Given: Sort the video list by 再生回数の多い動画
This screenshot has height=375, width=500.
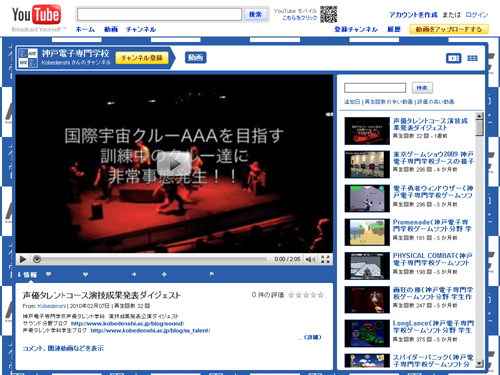Looking at the screenshot, I should pos(389,102).
